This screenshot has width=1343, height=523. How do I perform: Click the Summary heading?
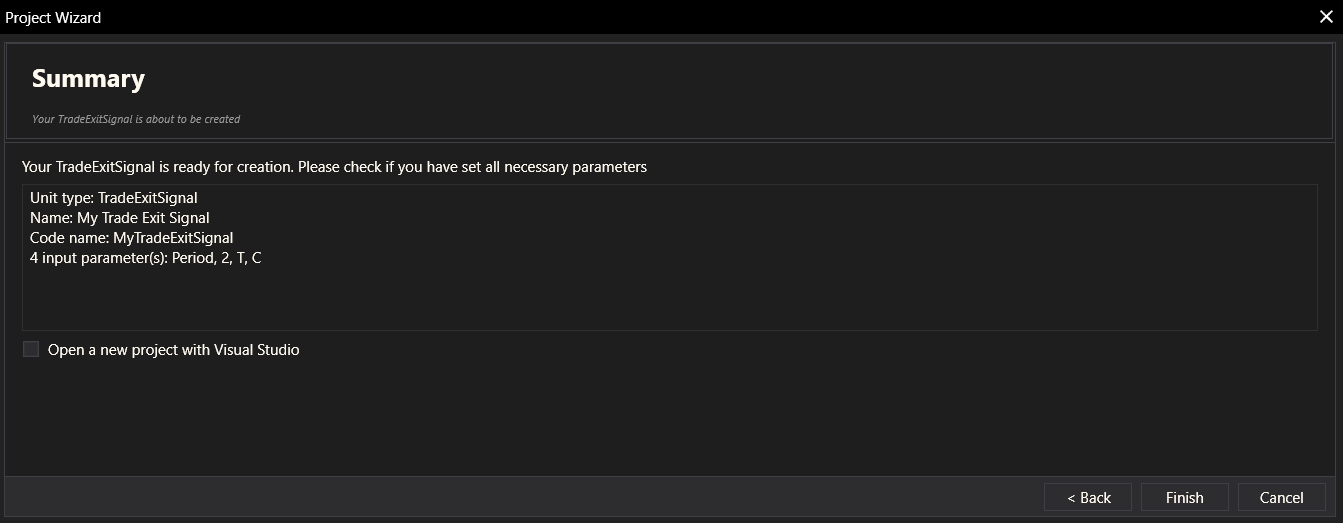pyautogui.click(x=88, y=79)
